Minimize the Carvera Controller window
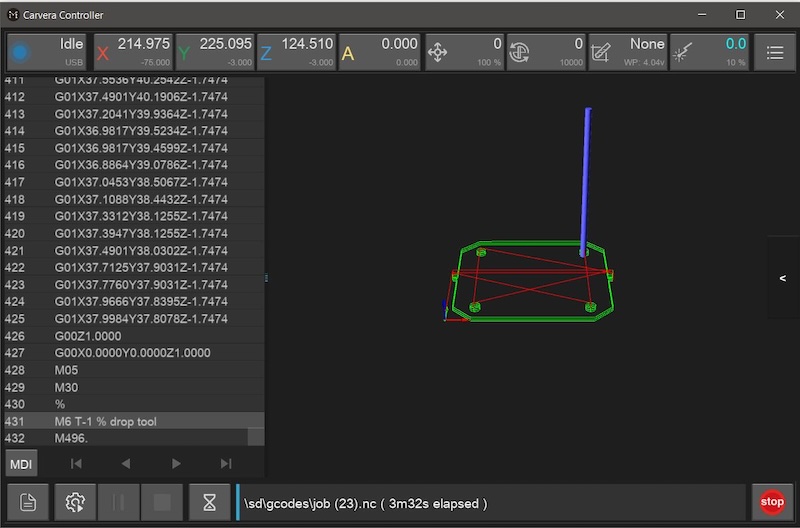 click(702, 15)
